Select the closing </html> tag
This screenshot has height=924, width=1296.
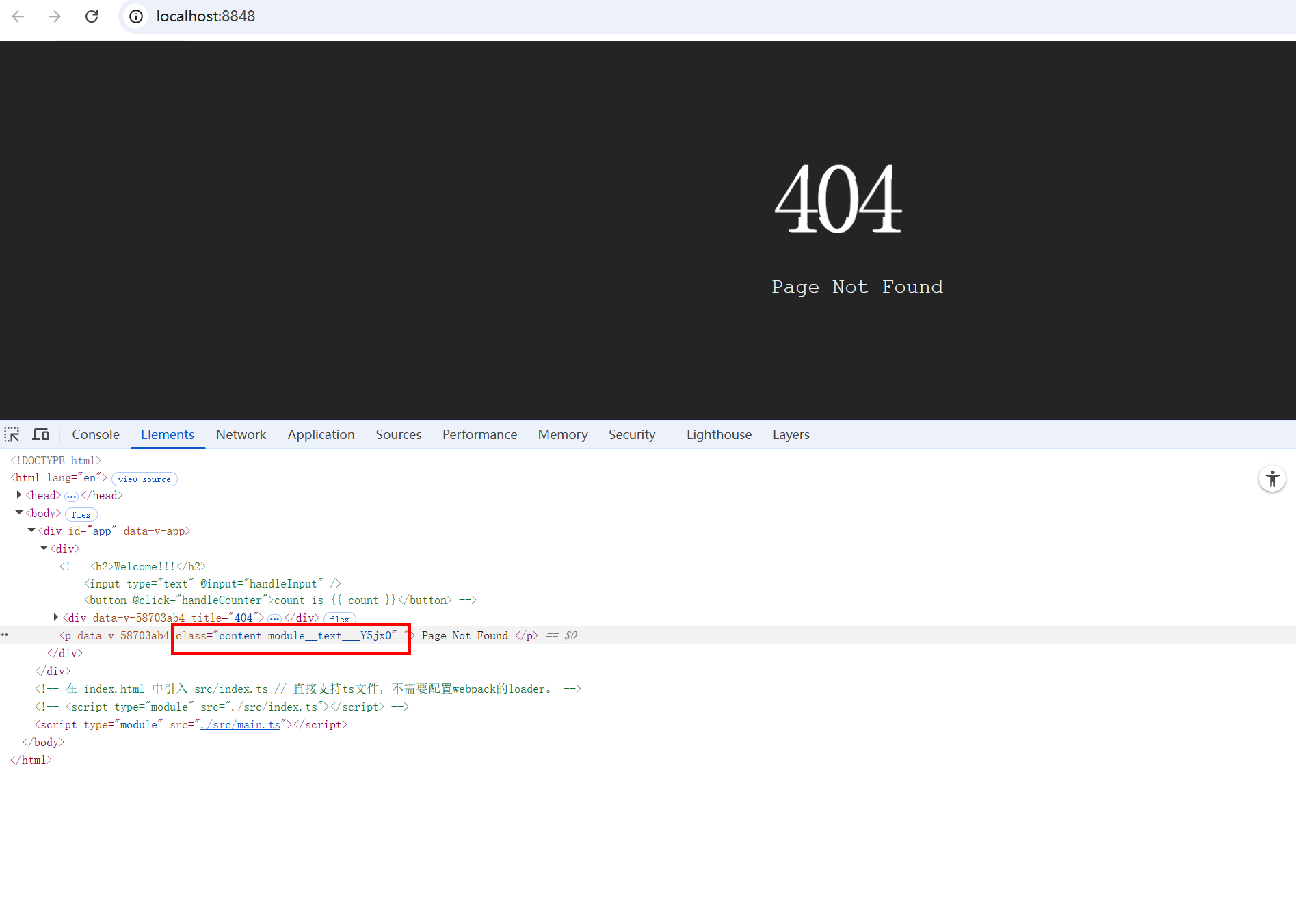point(31,760)
